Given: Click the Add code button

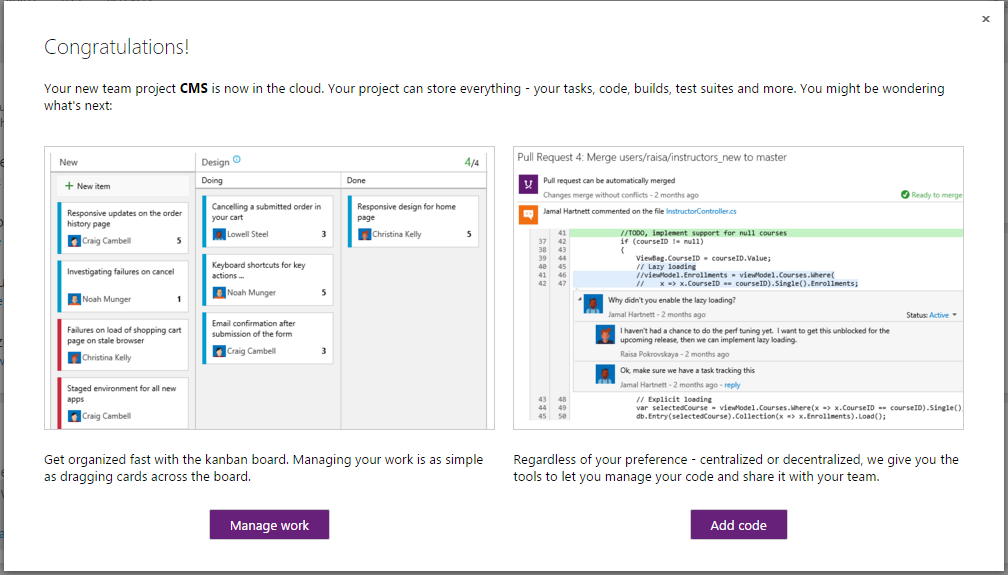Looking at the screenshot, I should pyautogui.click(x=738, y=525).
